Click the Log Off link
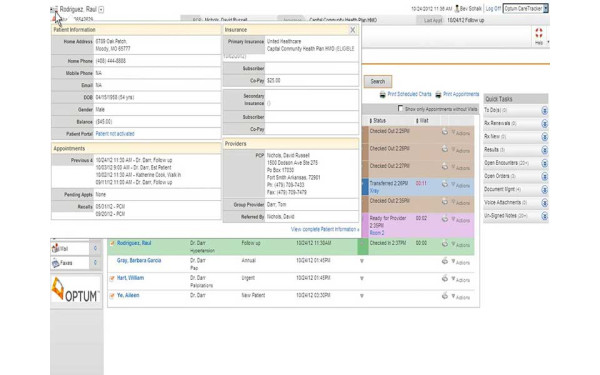600x375 pixels. pyautogui.click(x=493, y=8)
